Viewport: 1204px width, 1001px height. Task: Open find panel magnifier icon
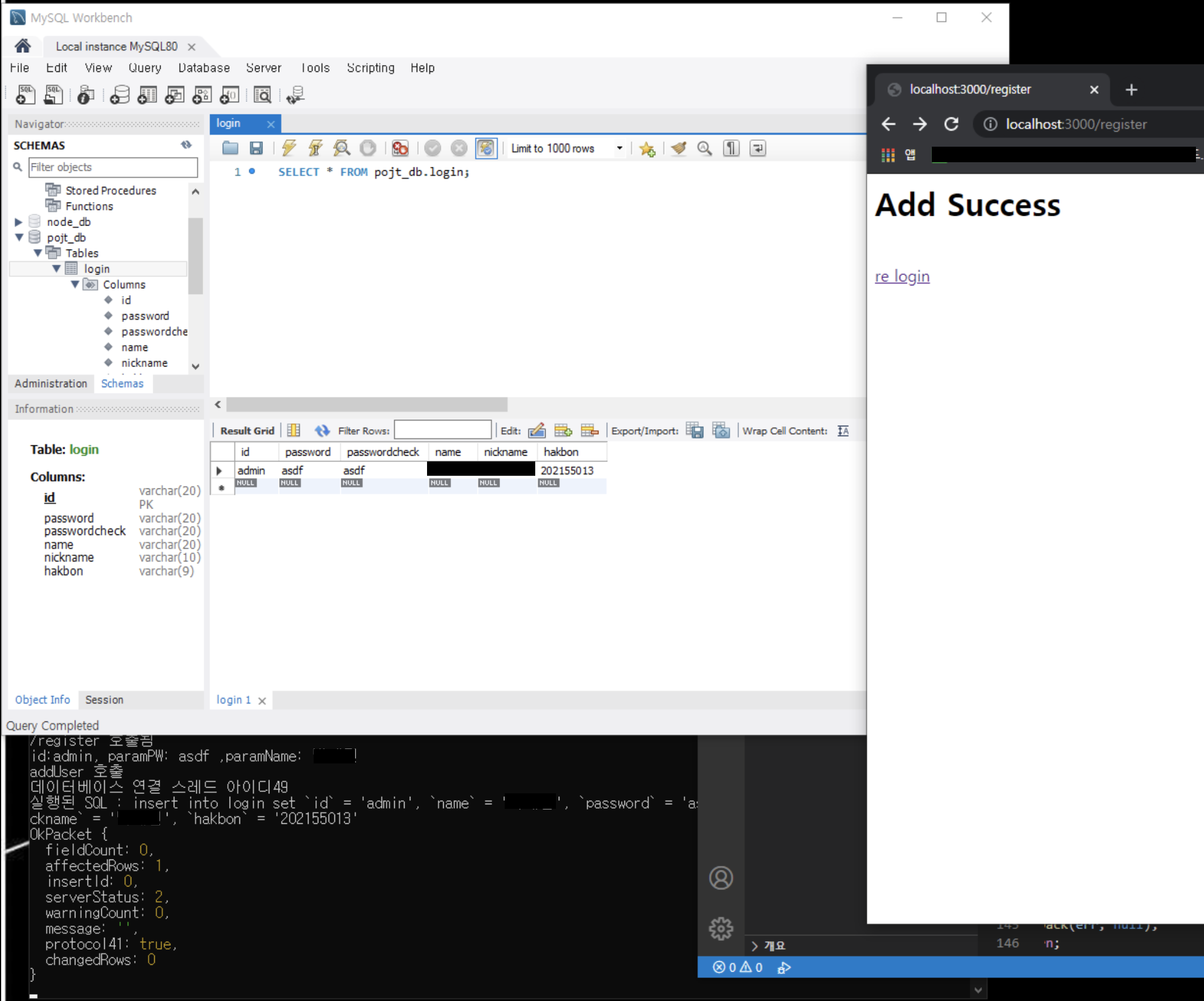pos(704,148)
